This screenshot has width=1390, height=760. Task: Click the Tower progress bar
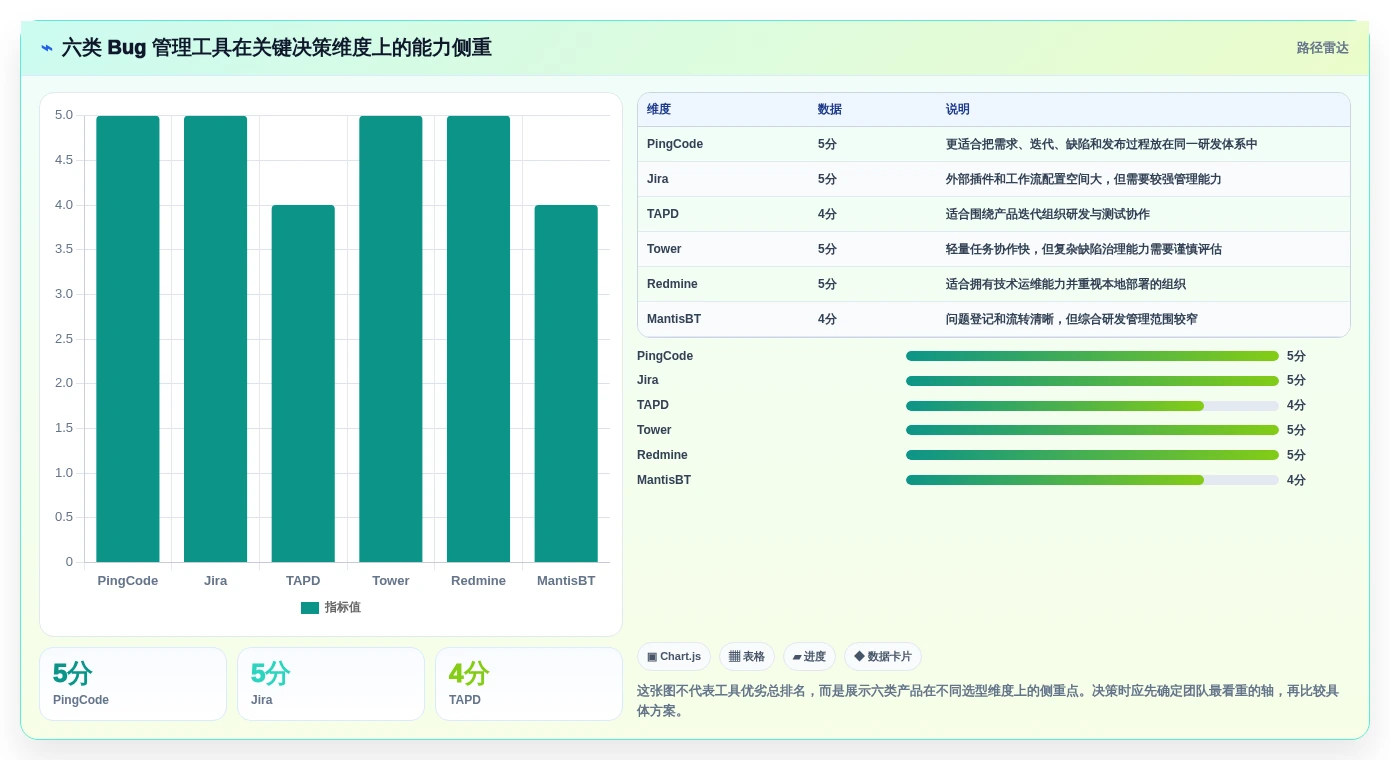coord(1092,430)
